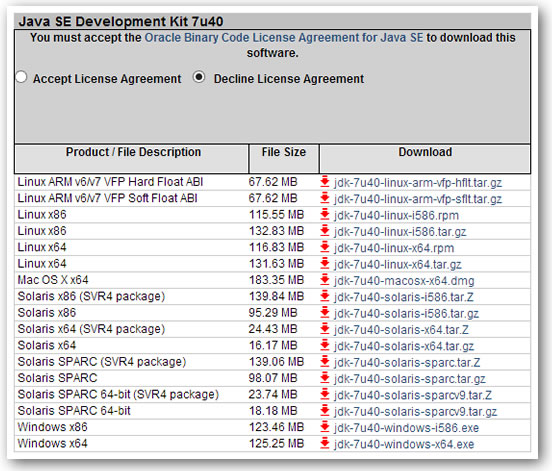Click download arrow icon beside jdk-7u40-solaris-x64.tar.Z
Viewport: 552px width, 471px height.
(x=325, y=329)
